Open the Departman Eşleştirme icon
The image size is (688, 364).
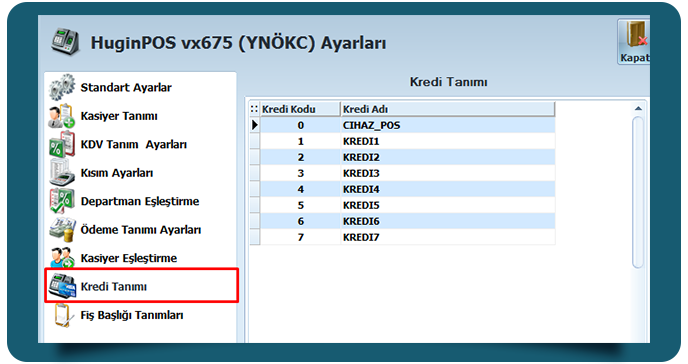click(x=62, y=201)
